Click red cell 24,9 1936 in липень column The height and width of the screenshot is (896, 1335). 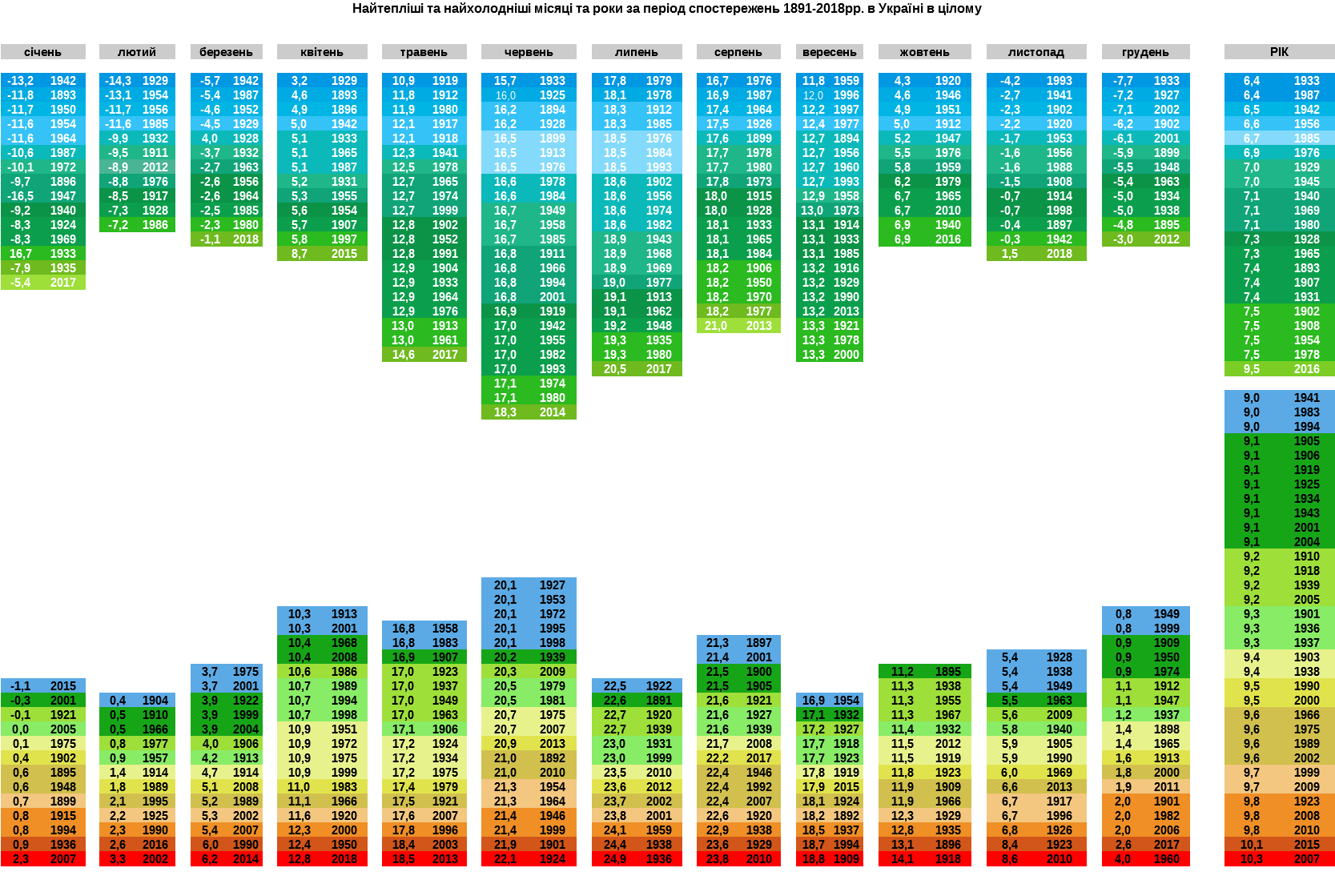pos(637,859)
